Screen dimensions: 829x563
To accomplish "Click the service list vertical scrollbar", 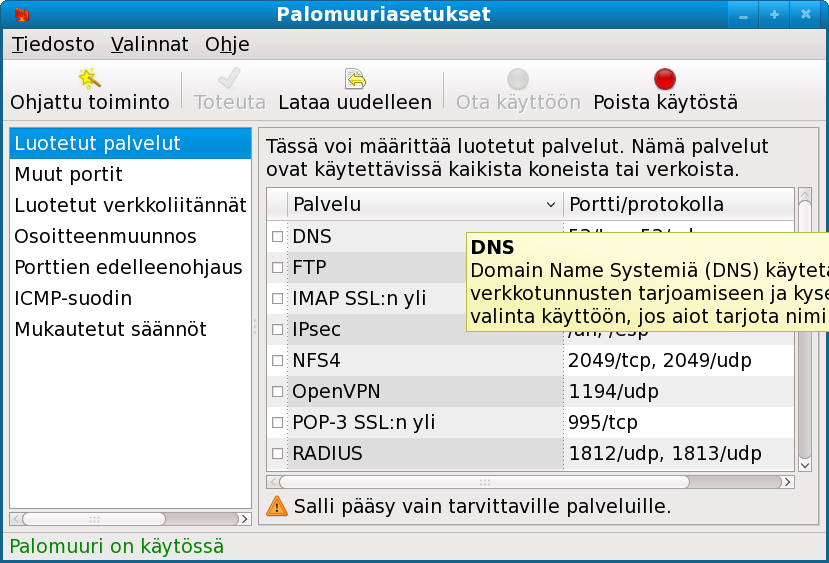I will coord(804,330).
